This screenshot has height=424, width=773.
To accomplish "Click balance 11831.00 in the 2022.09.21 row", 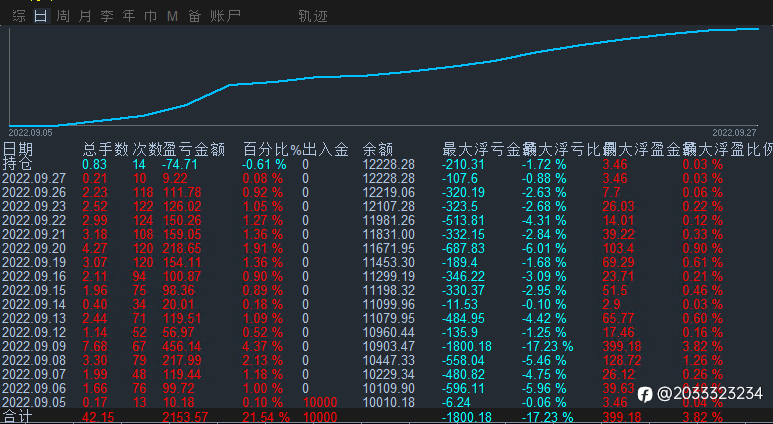I will click(x=388, y=234).
